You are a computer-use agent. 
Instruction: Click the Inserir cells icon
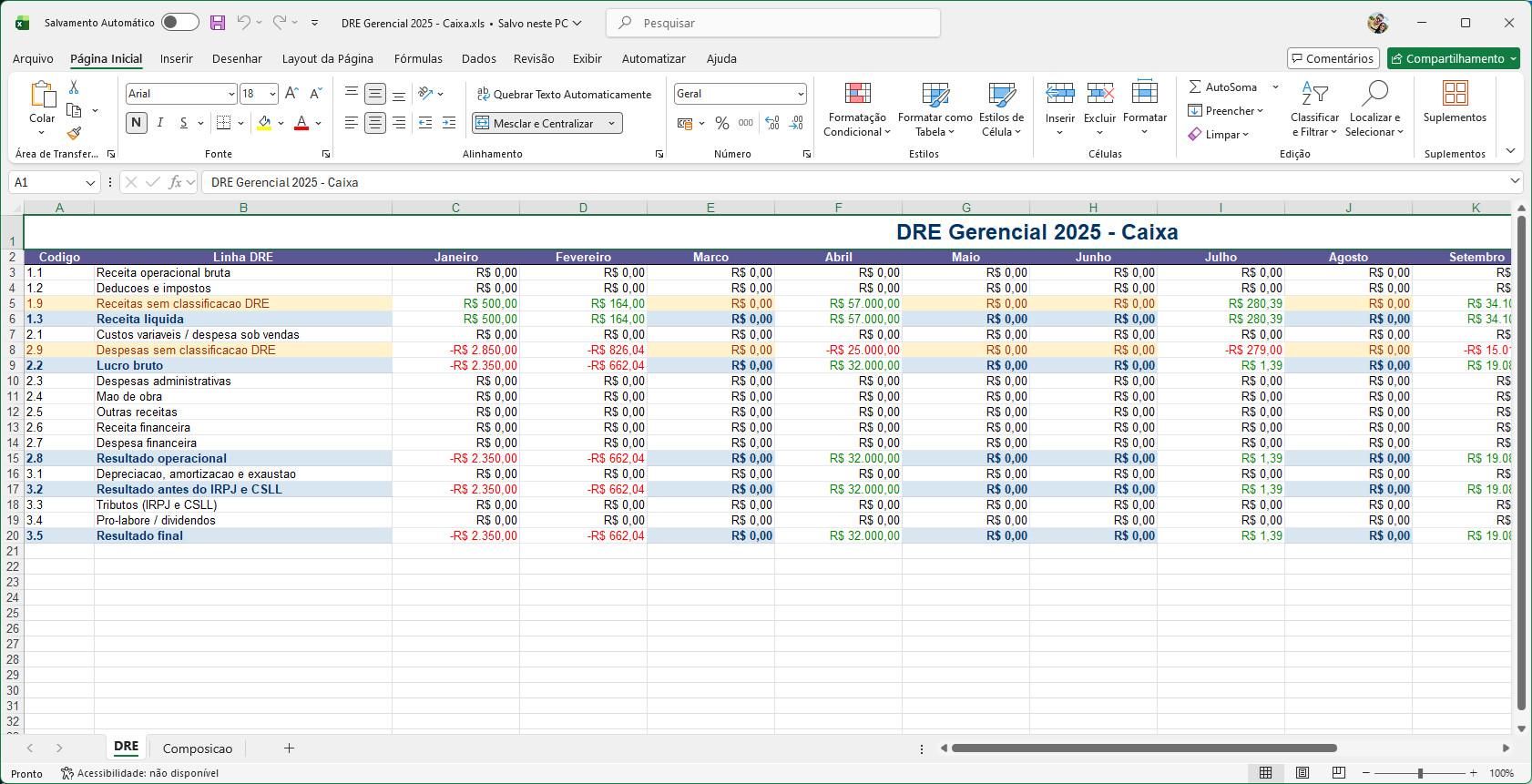pyautogui.click(x=1059, y=92)
